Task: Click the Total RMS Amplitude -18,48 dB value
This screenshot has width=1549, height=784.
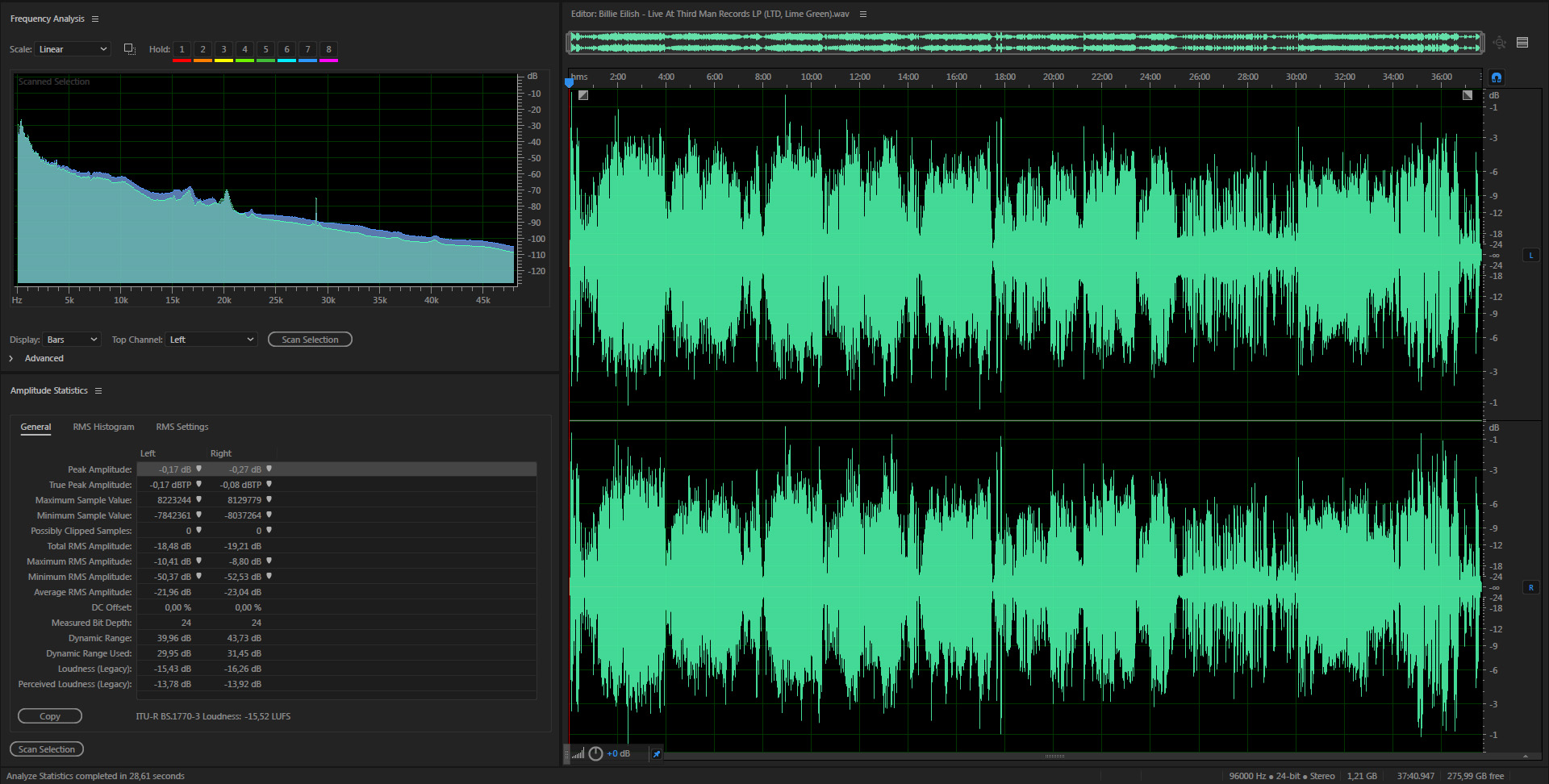Action: click(x=173, y=546)
